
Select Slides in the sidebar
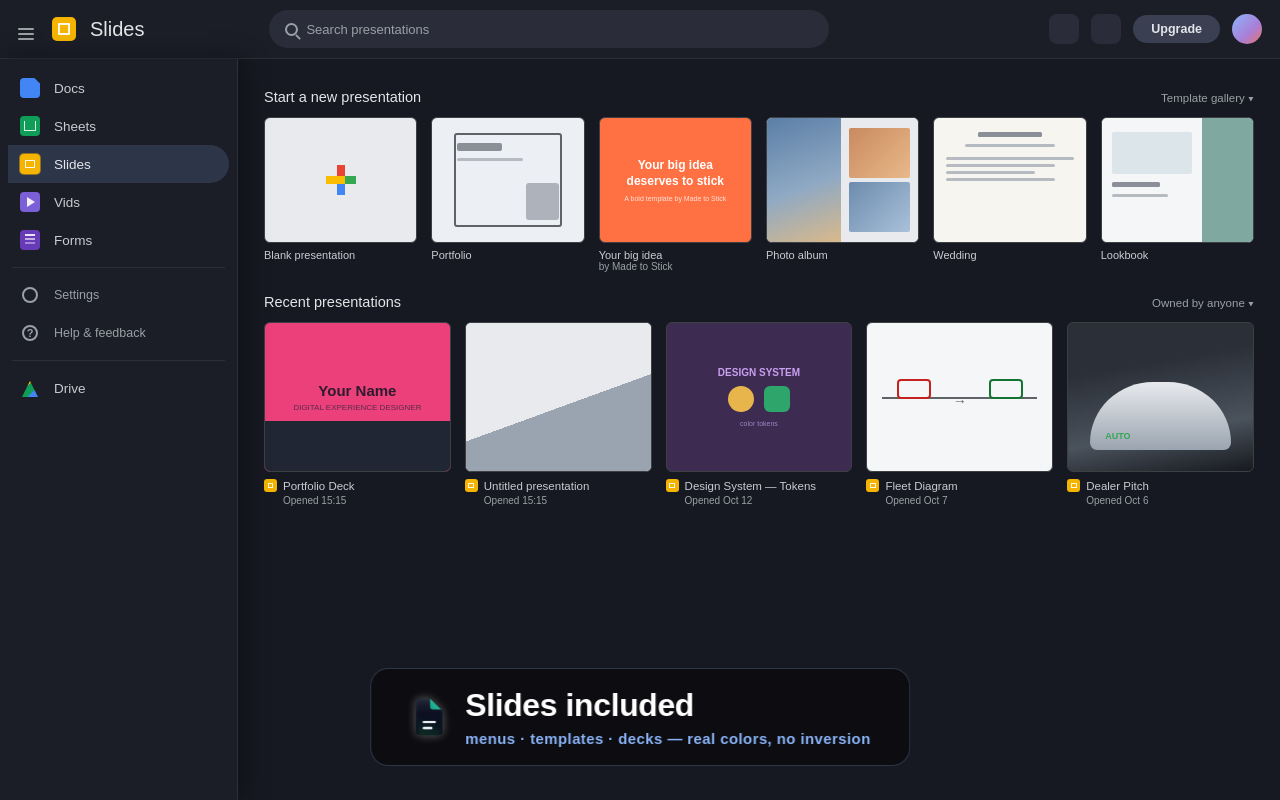118,164
